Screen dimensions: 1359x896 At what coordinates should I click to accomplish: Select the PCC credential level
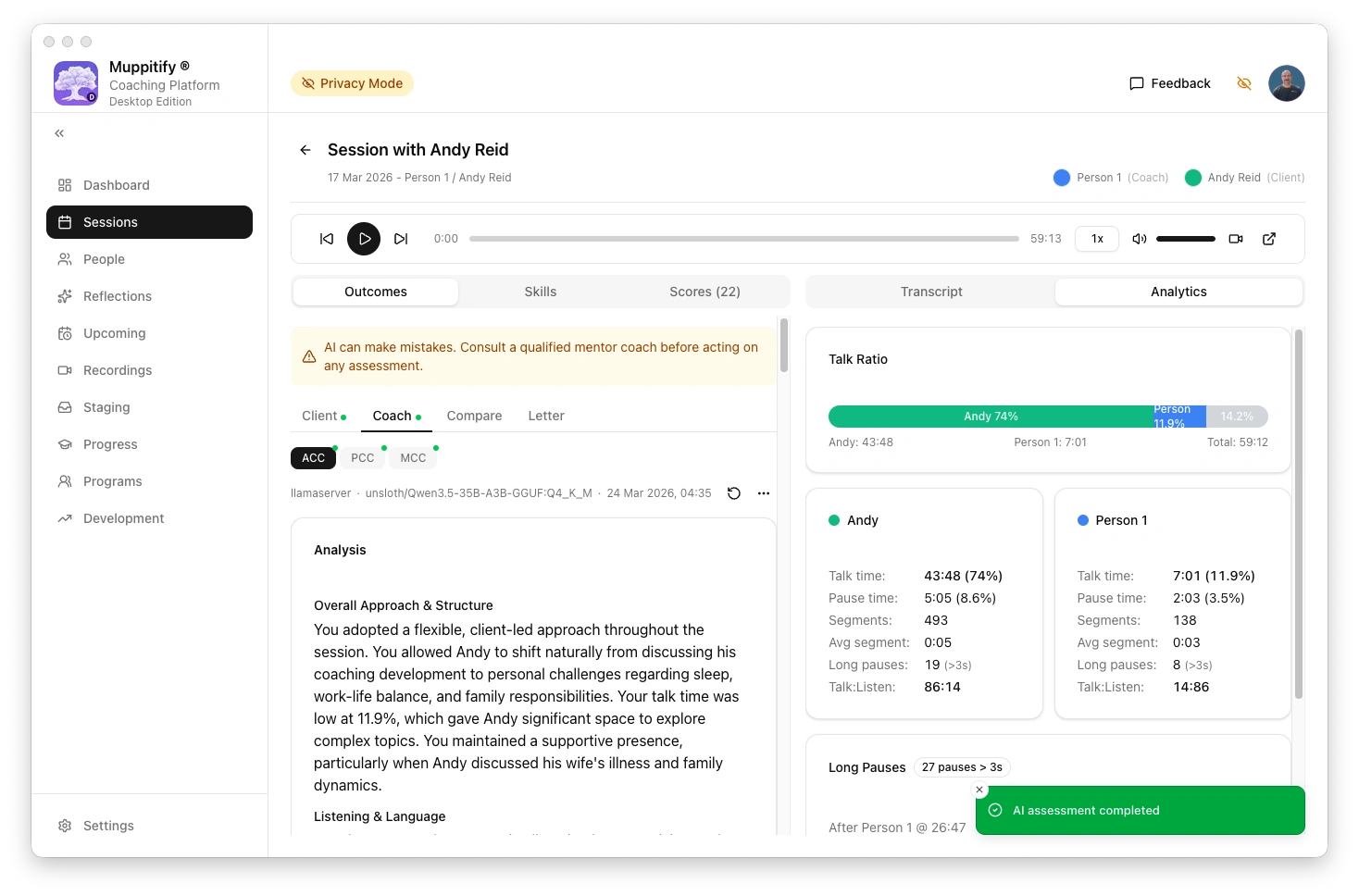[363, 458]
